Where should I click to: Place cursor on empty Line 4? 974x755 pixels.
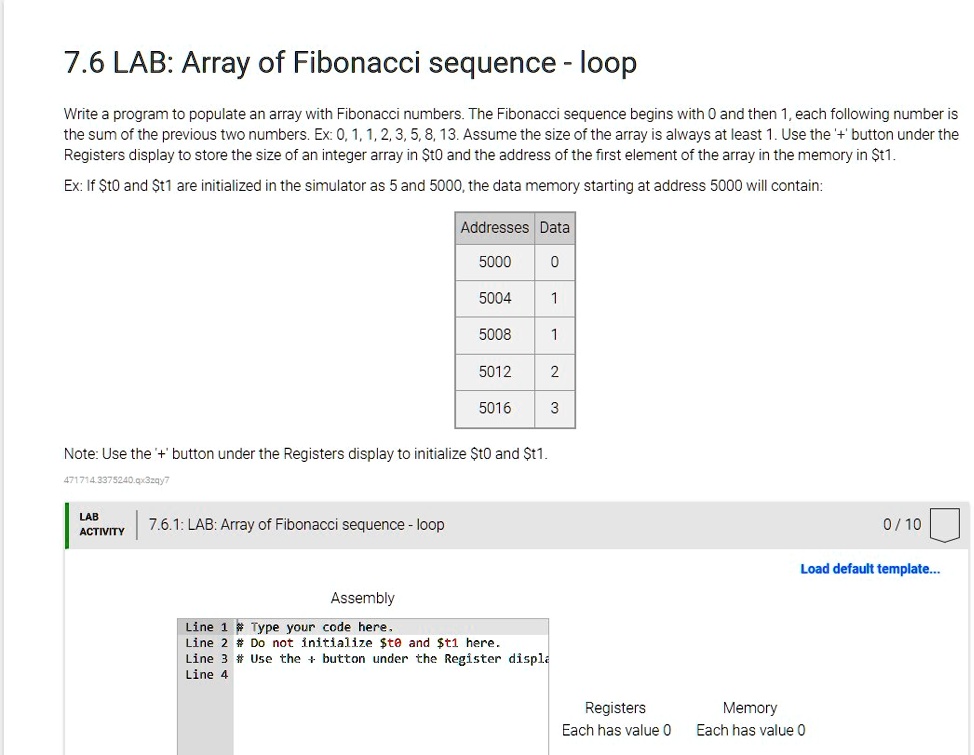click(x=391, y=675)
